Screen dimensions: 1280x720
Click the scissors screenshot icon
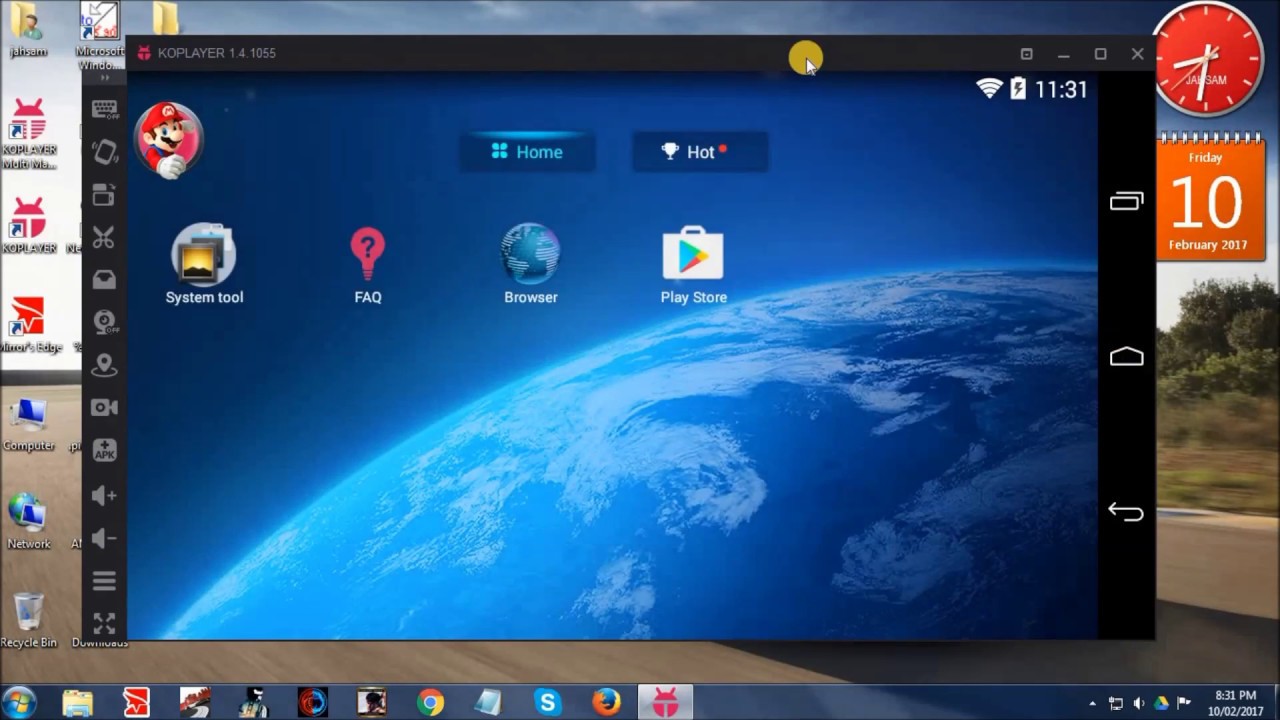click(104, 238)
